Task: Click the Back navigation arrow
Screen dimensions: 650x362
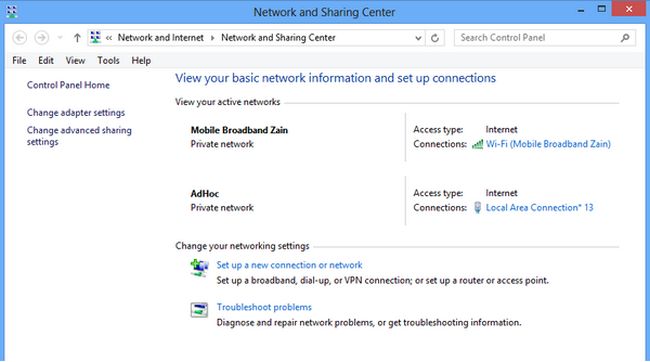Action: pyautogui.click(x=19, y=38)
